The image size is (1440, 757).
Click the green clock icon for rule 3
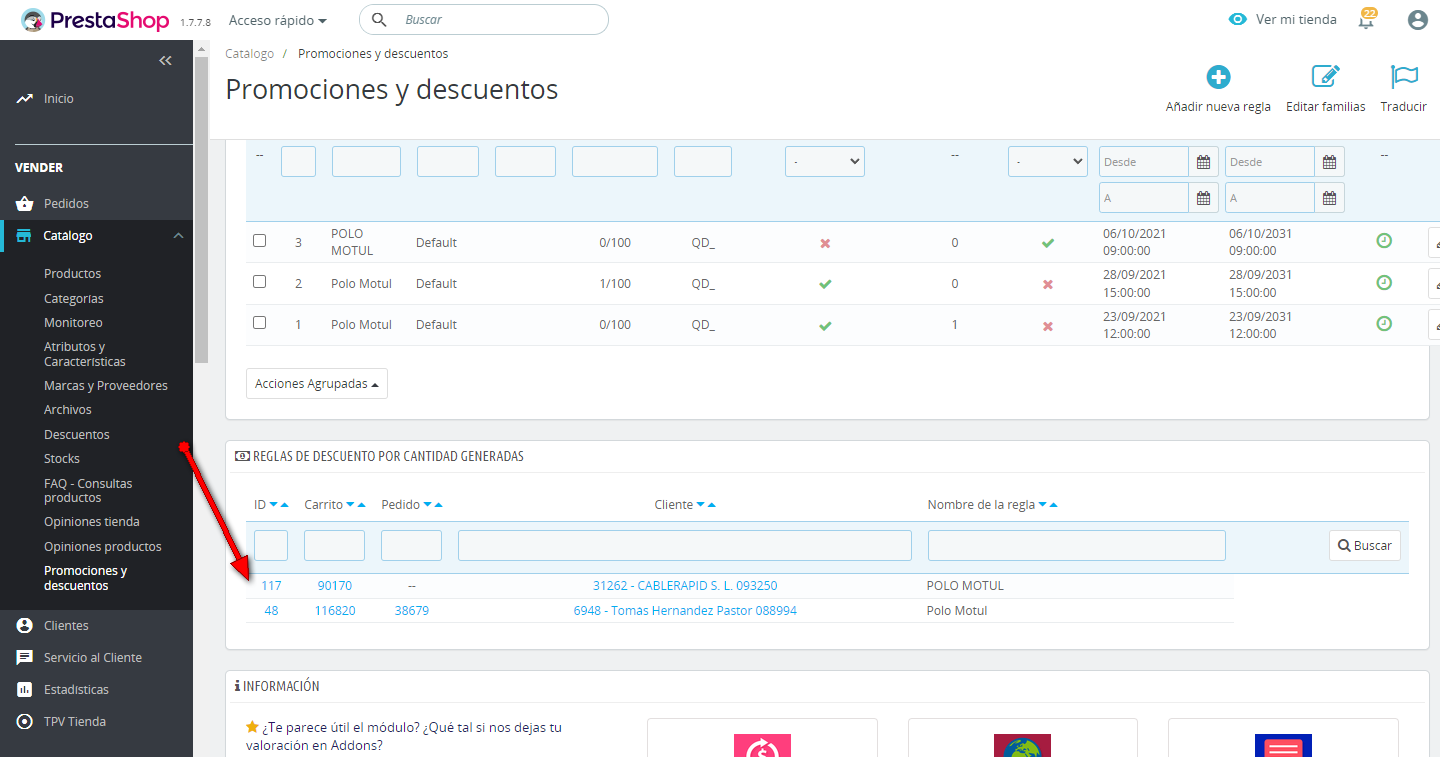click(1384, 241)
